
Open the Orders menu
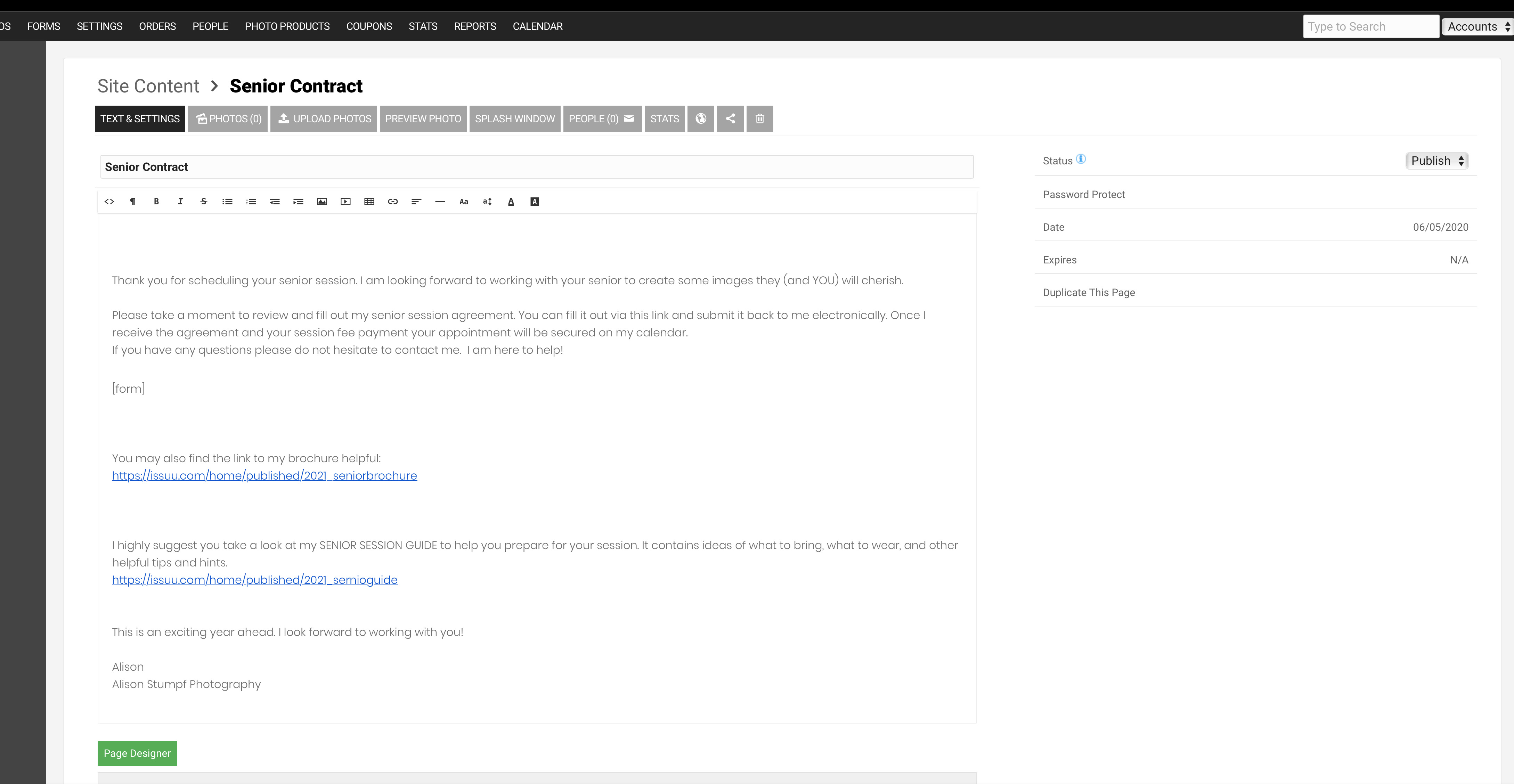157,26
